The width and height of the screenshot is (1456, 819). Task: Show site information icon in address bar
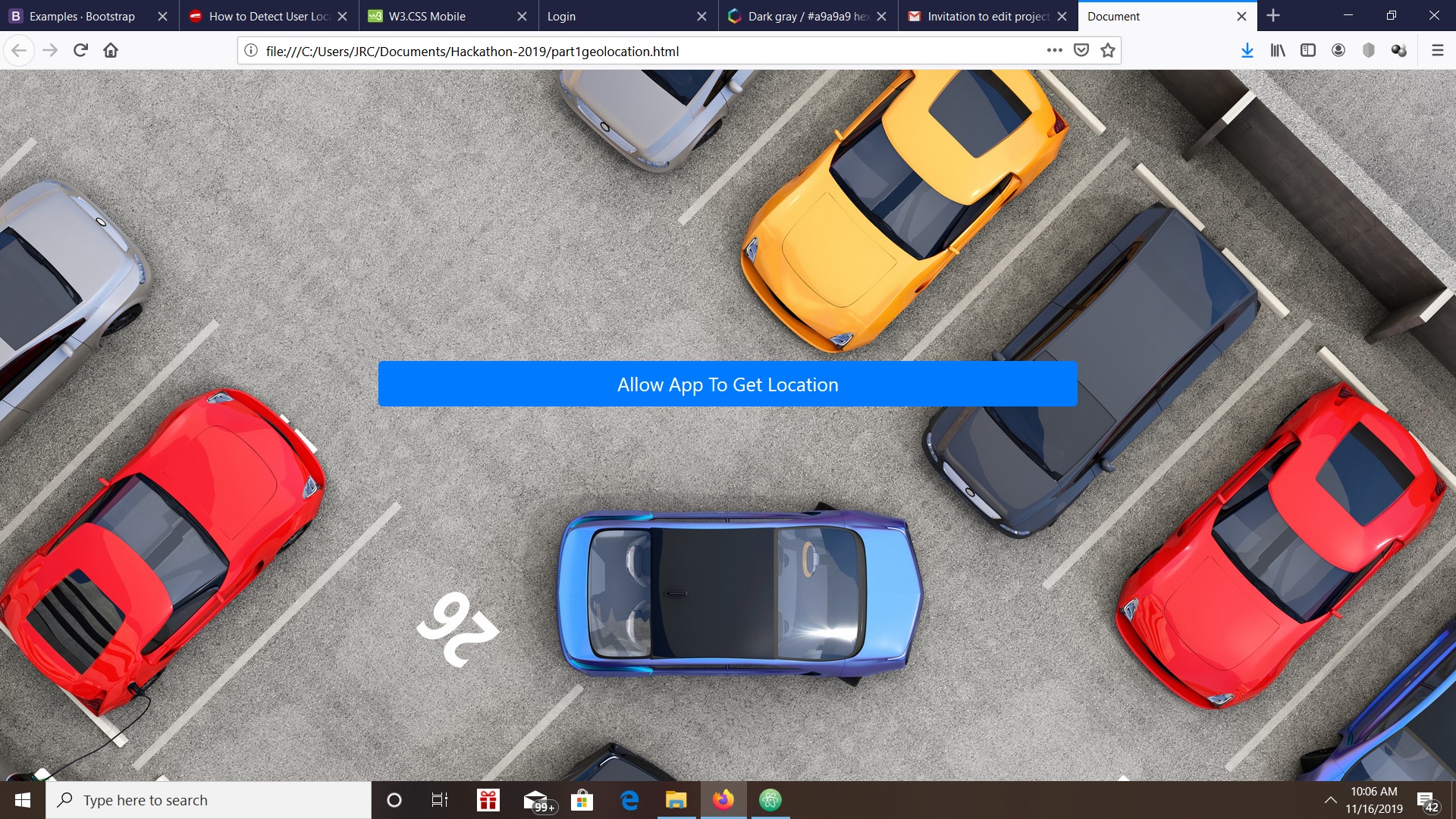251,50
